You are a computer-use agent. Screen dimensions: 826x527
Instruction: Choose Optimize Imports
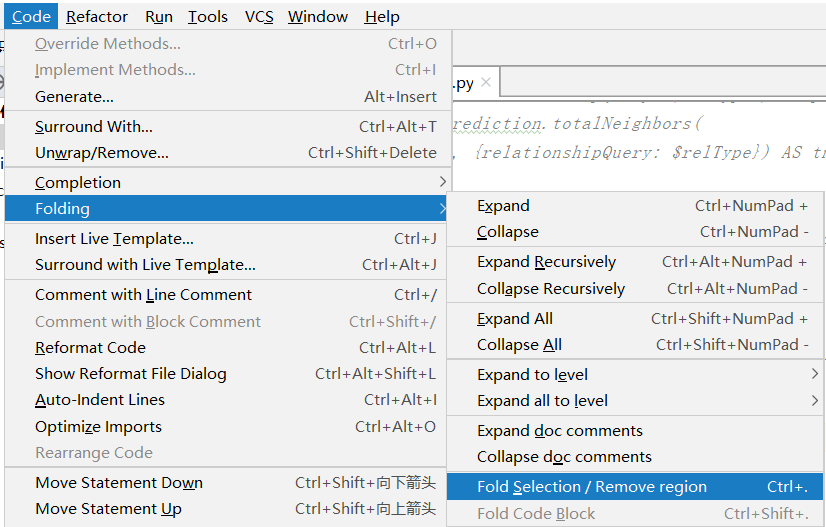[225, 426]
